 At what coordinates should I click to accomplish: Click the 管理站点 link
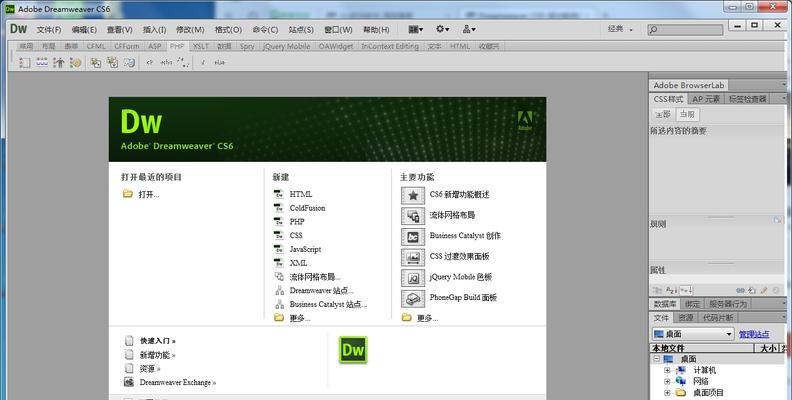point(754,334)
